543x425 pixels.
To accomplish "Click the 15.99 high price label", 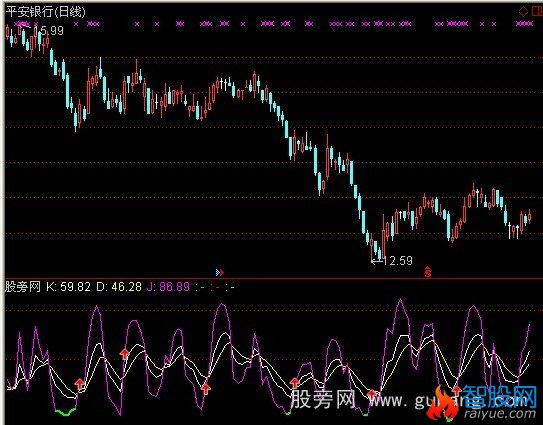I will [x=51, y=31].
